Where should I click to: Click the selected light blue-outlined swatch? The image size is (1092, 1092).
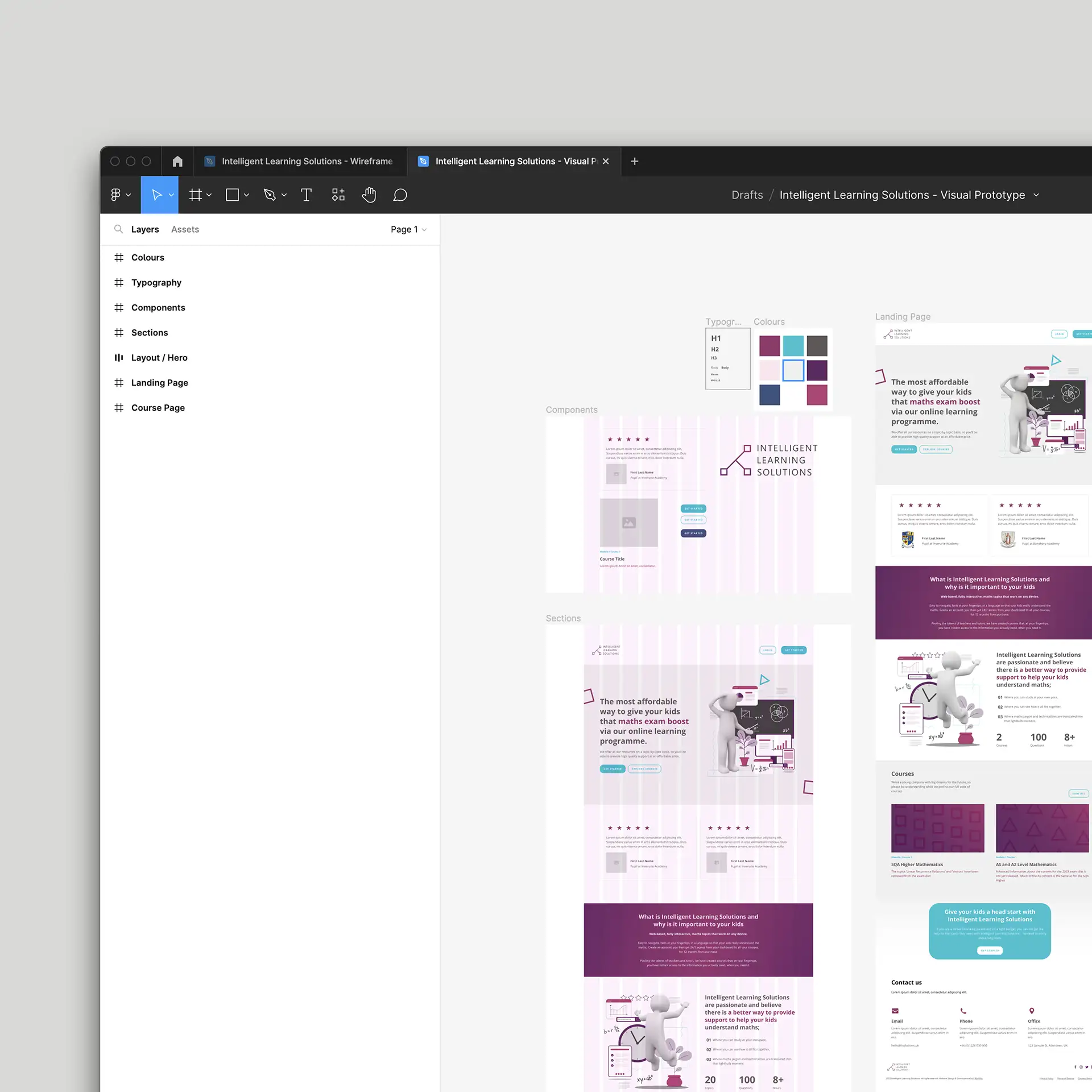pos(793,370)
